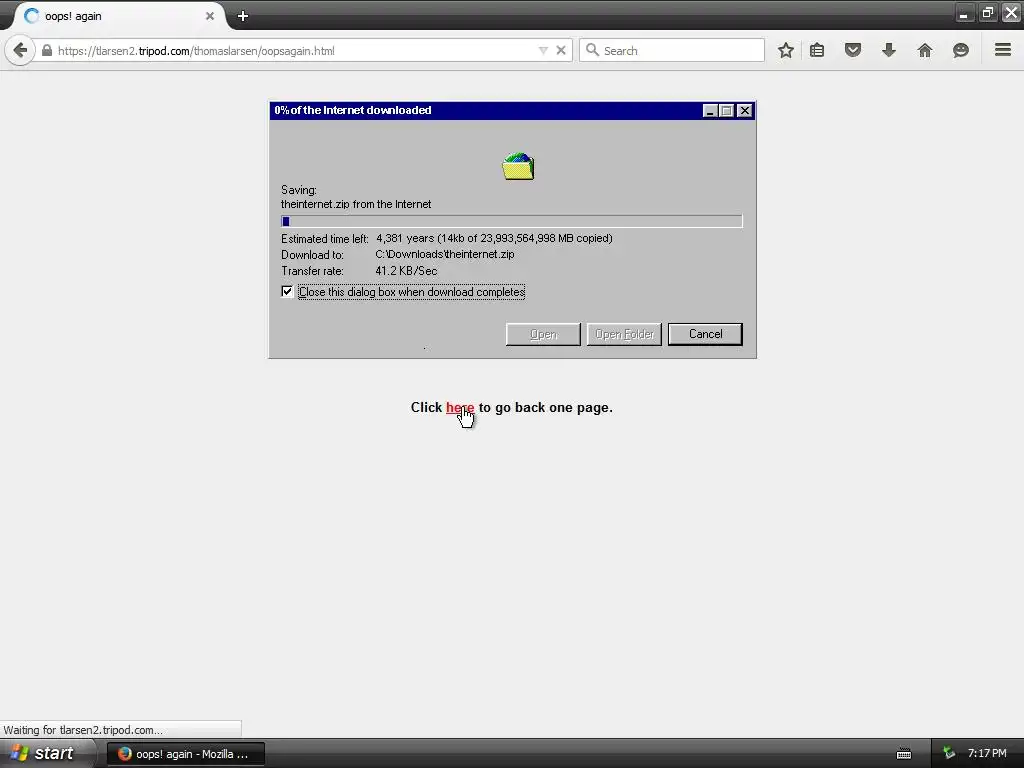
Task: Click 'theinternet.zip from the Internet' text
Action: pos(356,204)
